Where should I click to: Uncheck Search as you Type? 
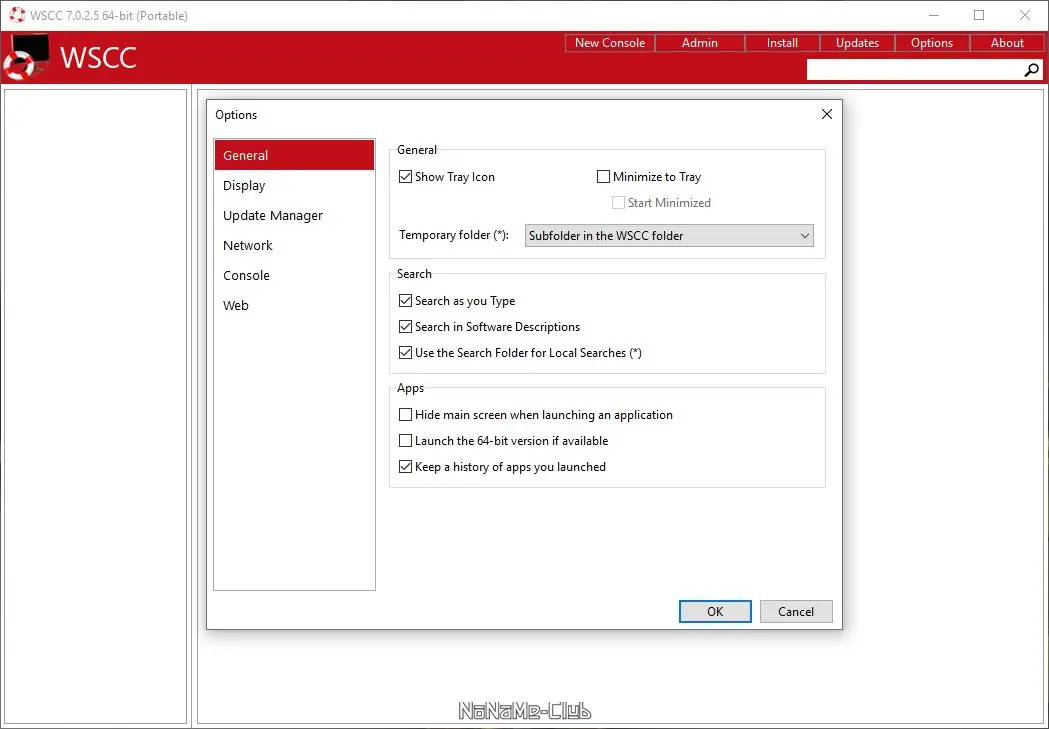pos(406,300)
